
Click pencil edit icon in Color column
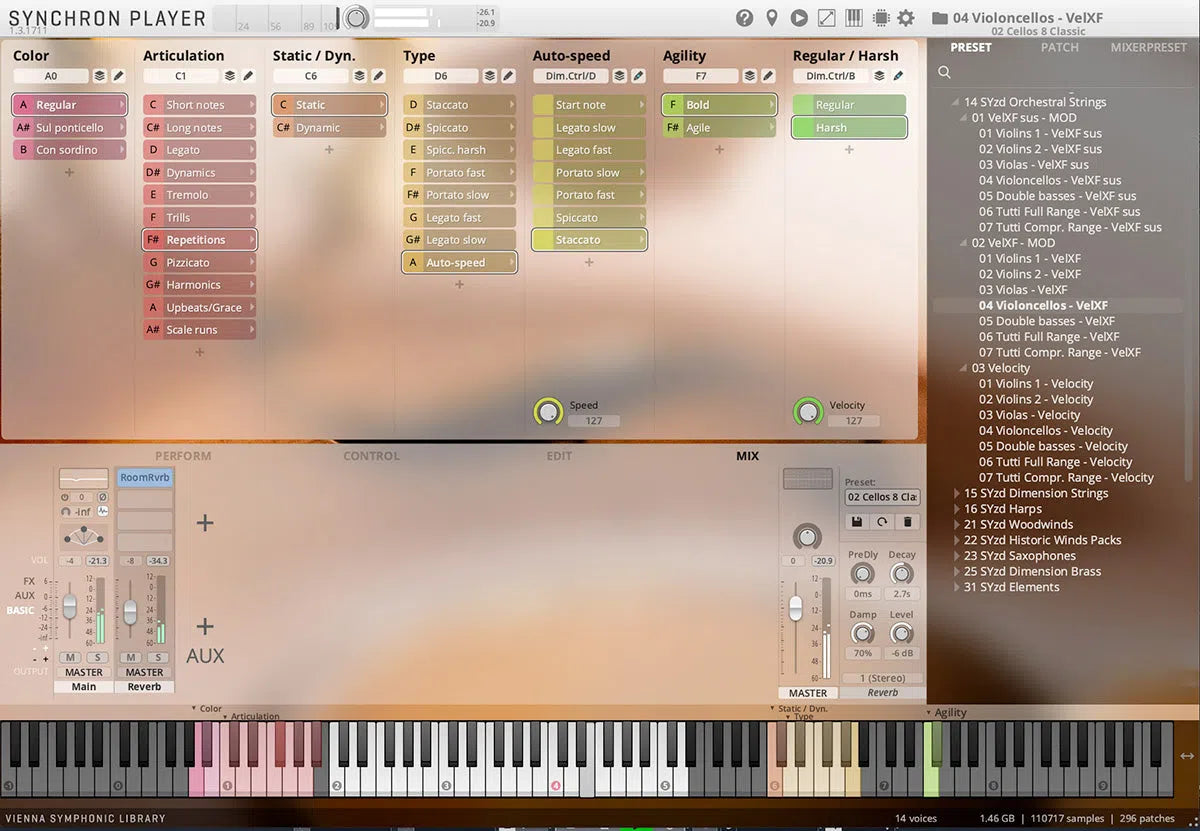pos(118,76)
